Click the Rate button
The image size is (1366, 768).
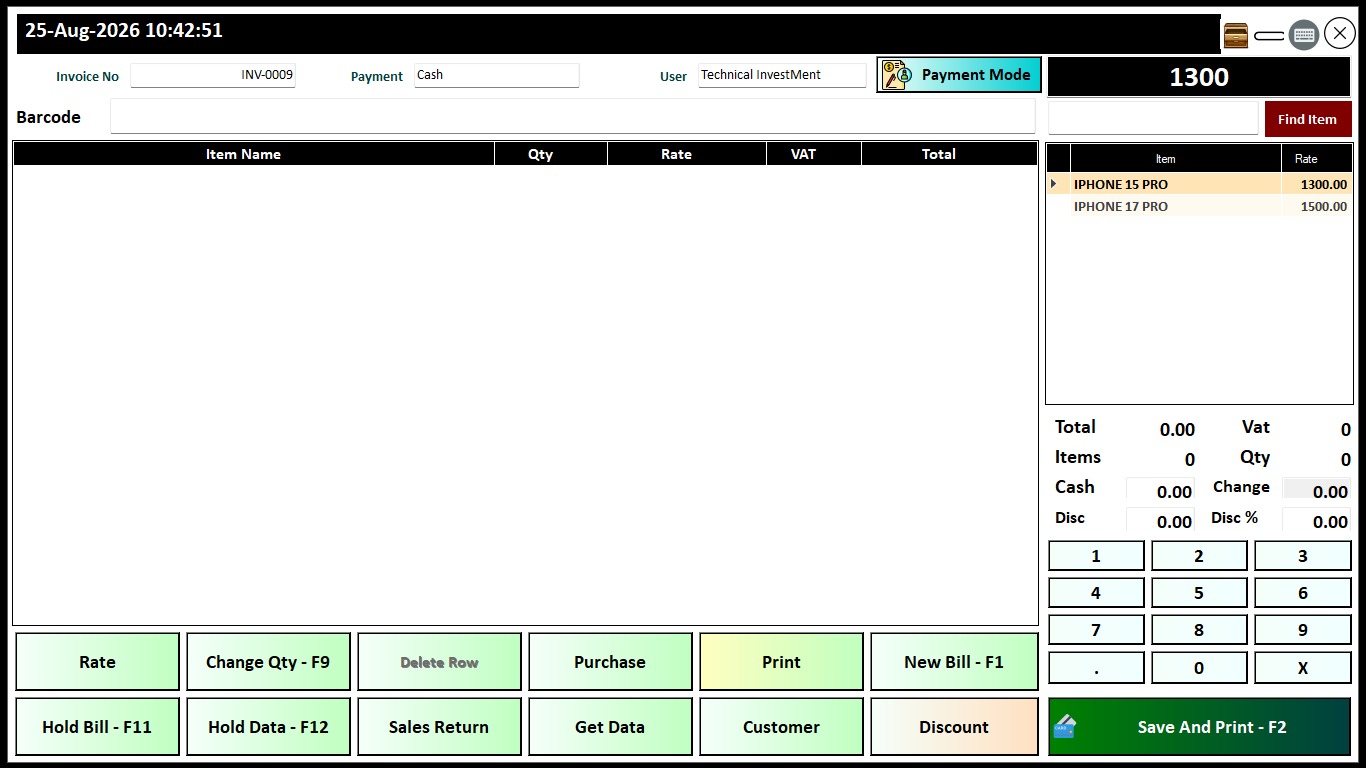pos(98,662)
